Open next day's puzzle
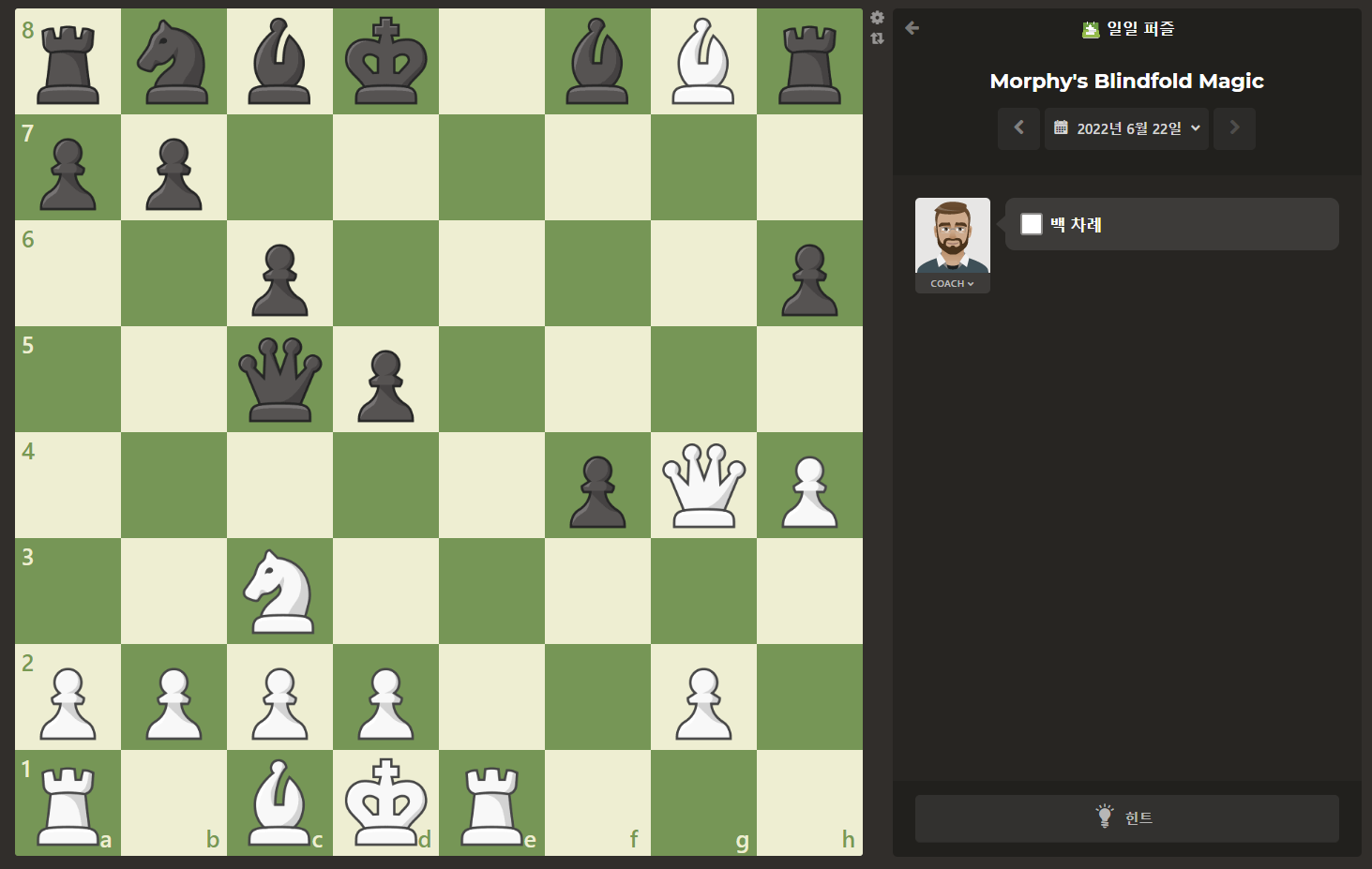Viewport: 1372px width, 869px height. [1234, 127]
